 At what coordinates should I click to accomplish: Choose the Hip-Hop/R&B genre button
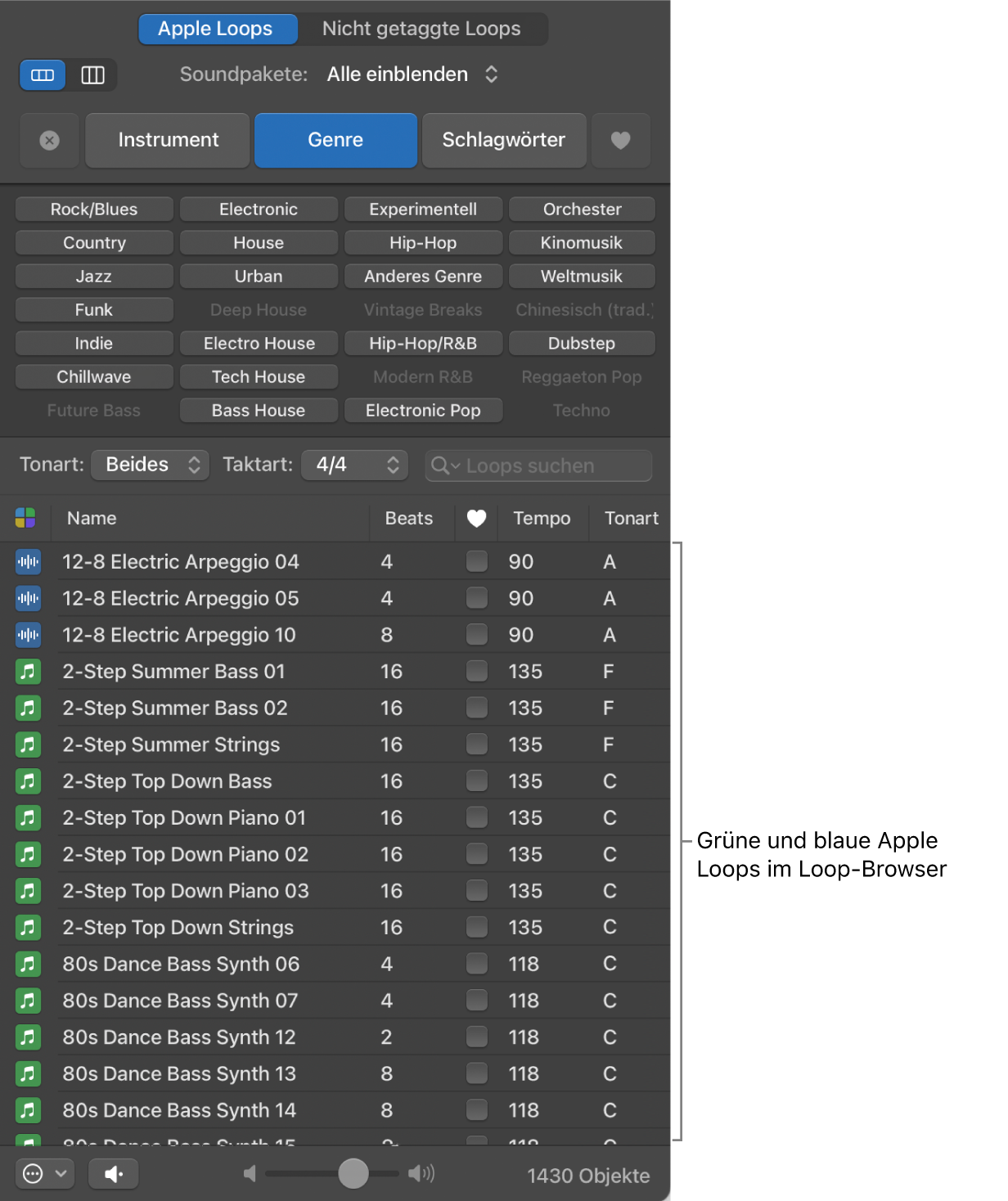[423, 344]
